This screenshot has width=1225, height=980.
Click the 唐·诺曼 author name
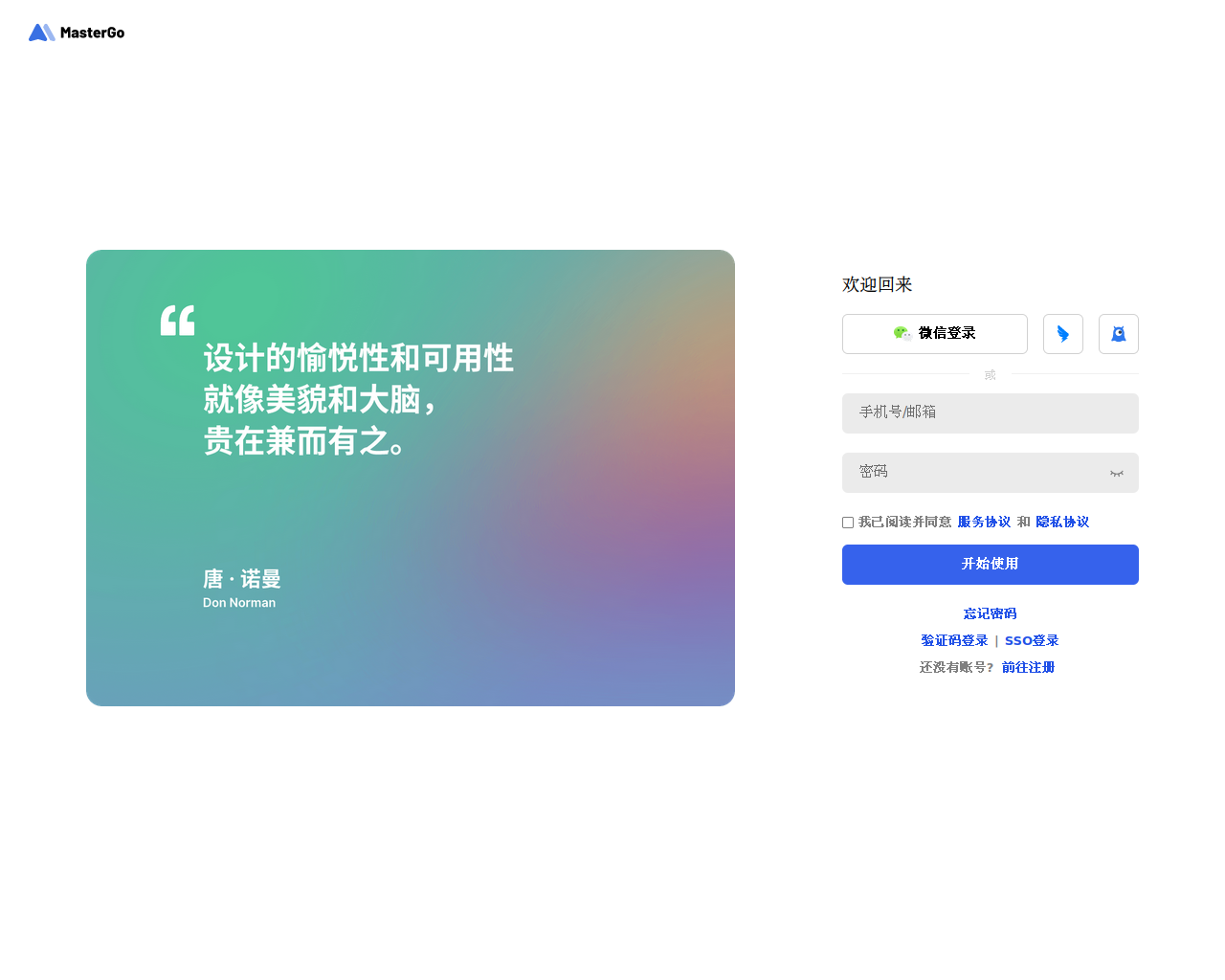[x=242, y=579]
